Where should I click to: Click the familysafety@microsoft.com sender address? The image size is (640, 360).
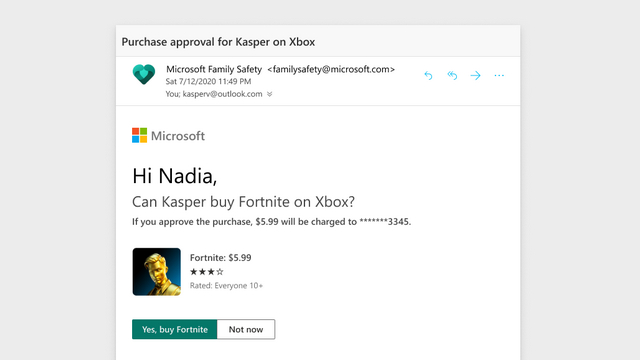pos(331,69)
